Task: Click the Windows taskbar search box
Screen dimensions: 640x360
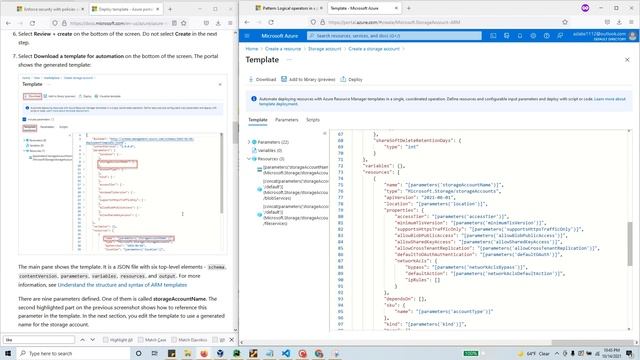Action: coord(73,353)
